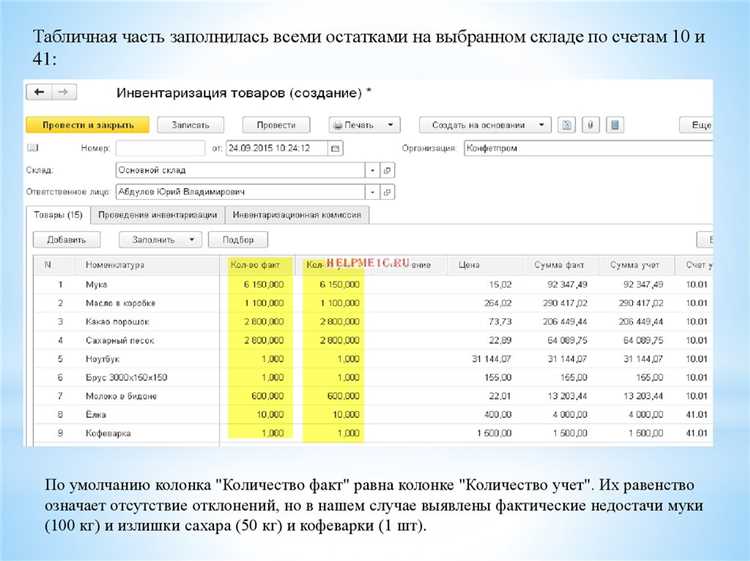The width and height of the screenshot is (750, 561).
Task: Click the forward arrow navigation button
Action: 64,92
